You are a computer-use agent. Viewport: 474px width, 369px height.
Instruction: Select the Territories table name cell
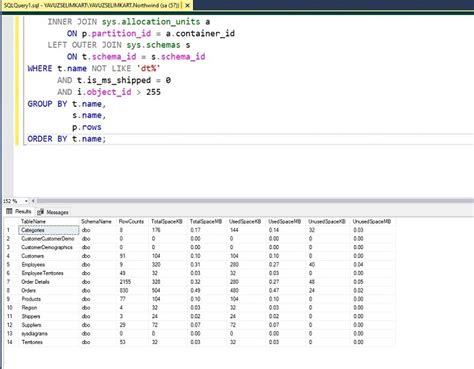pyautogui.click(x=49, y=342)
